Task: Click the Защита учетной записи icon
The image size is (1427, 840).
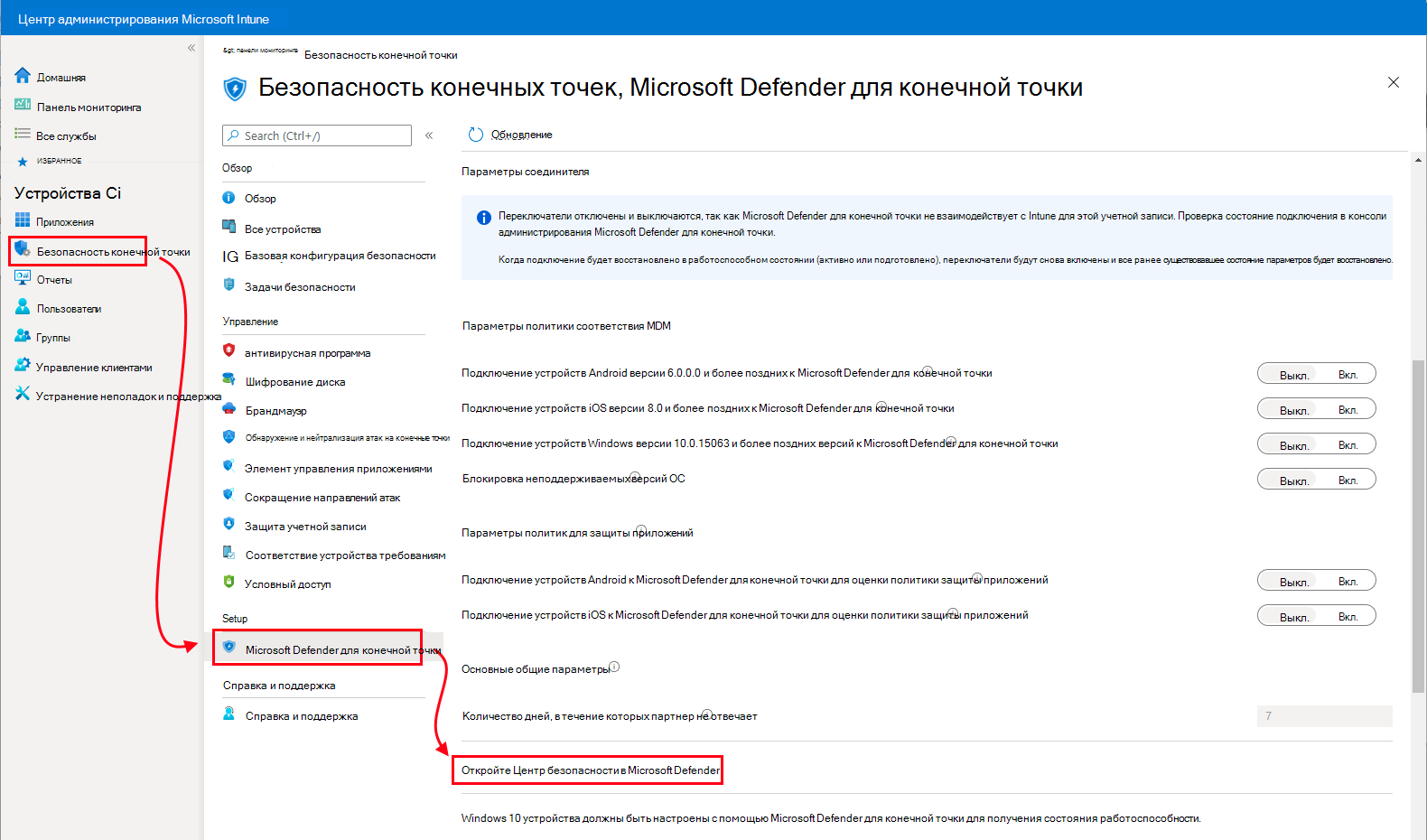Action: 229,524
